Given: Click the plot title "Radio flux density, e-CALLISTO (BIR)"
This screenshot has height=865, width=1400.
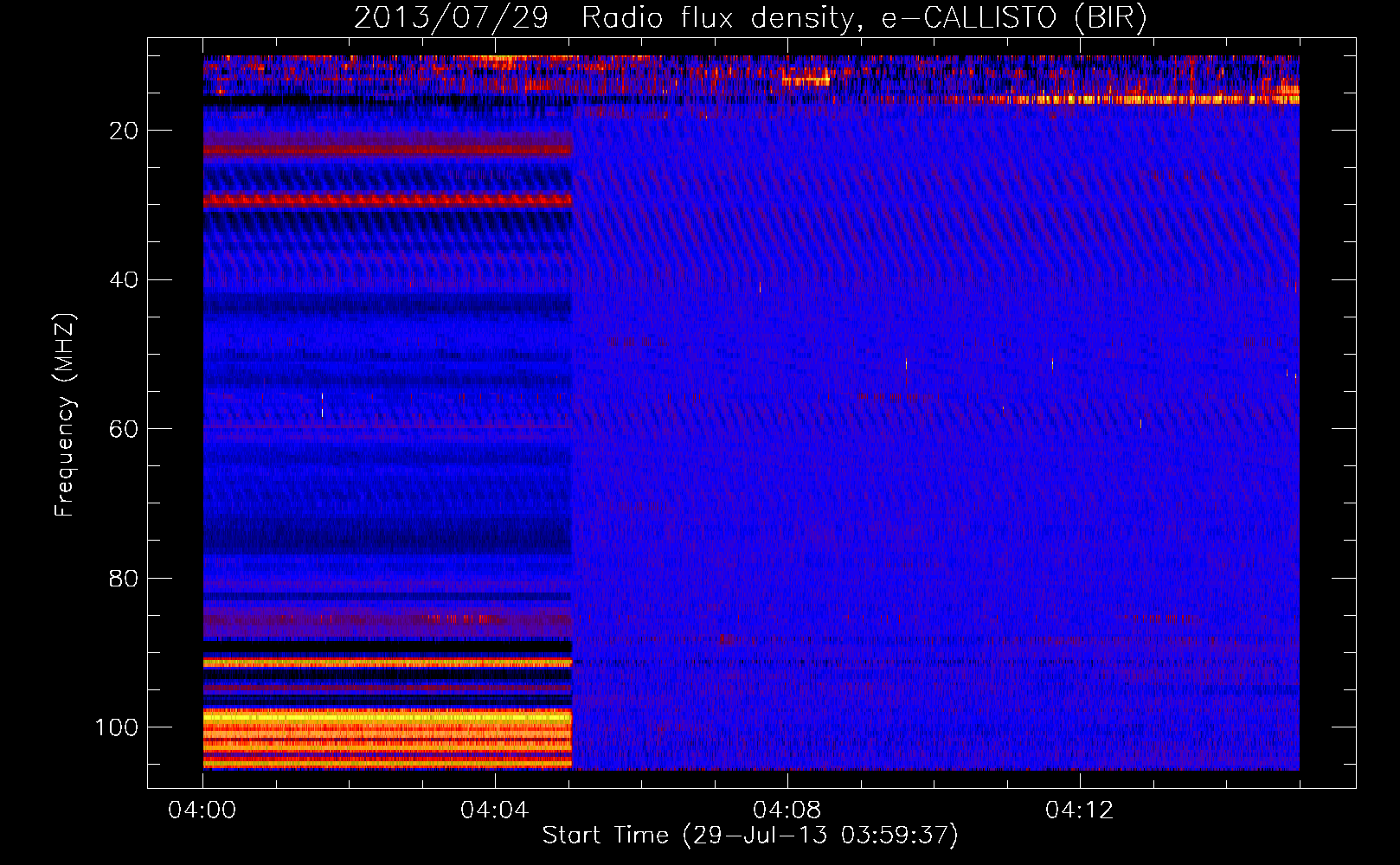Looking at the screenshot, I should [864, 18].
